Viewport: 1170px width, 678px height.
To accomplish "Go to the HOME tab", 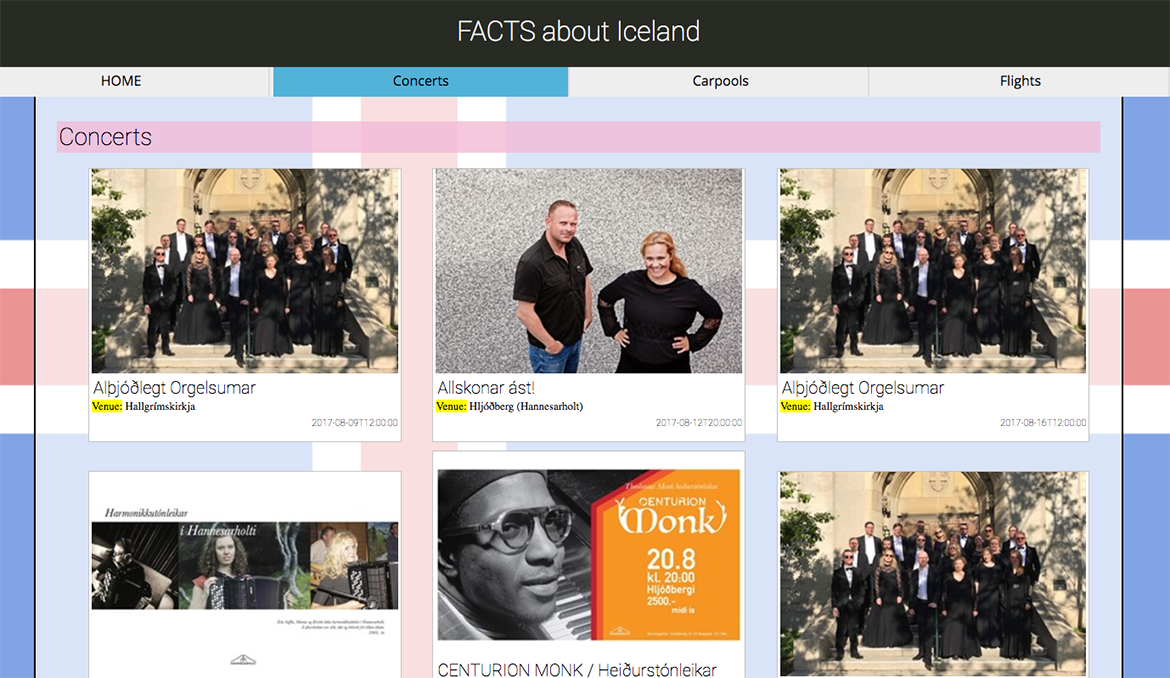I will coord(121,81).
